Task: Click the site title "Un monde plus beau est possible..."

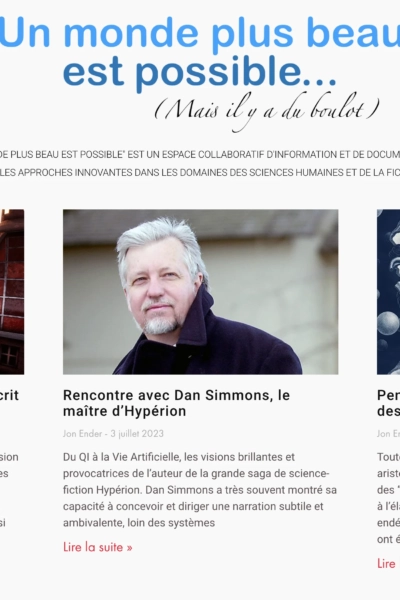Action: (x=200, y=52)
